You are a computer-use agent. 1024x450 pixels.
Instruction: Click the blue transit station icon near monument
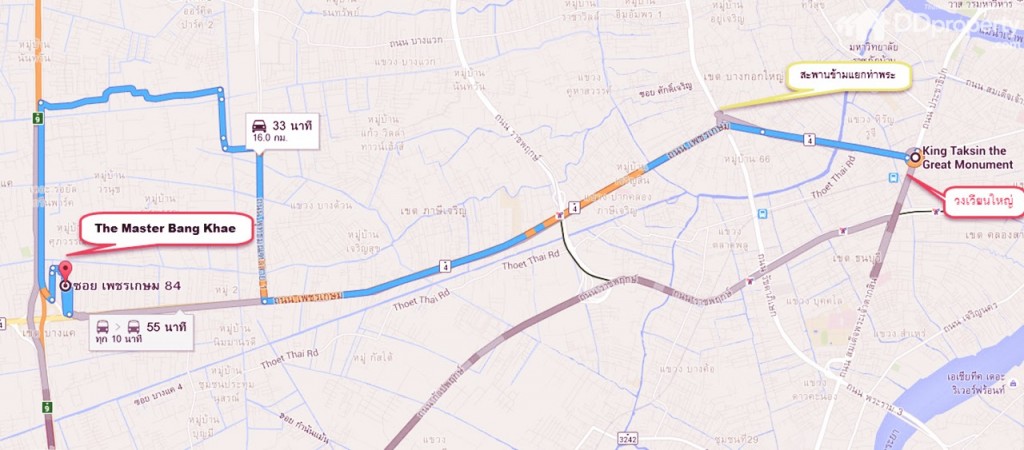click(893, 178)
